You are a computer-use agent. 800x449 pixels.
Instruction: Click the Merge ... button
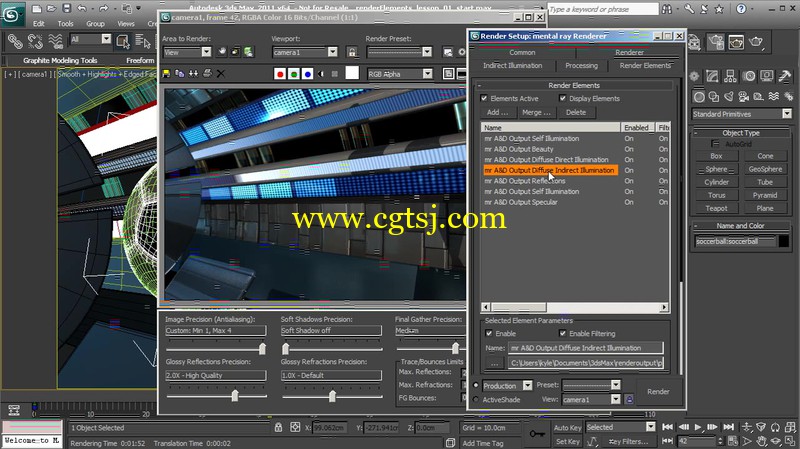click(536, 112)
